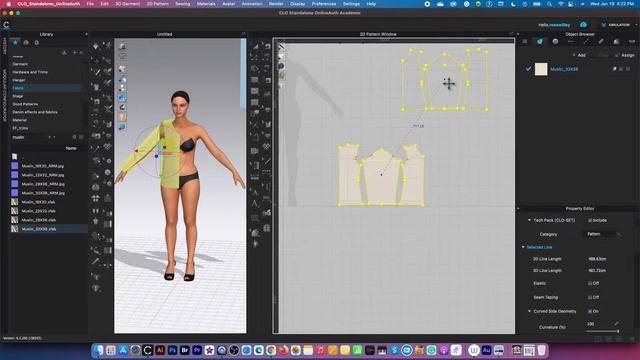Open the Sewing menu

pos(182,4)
